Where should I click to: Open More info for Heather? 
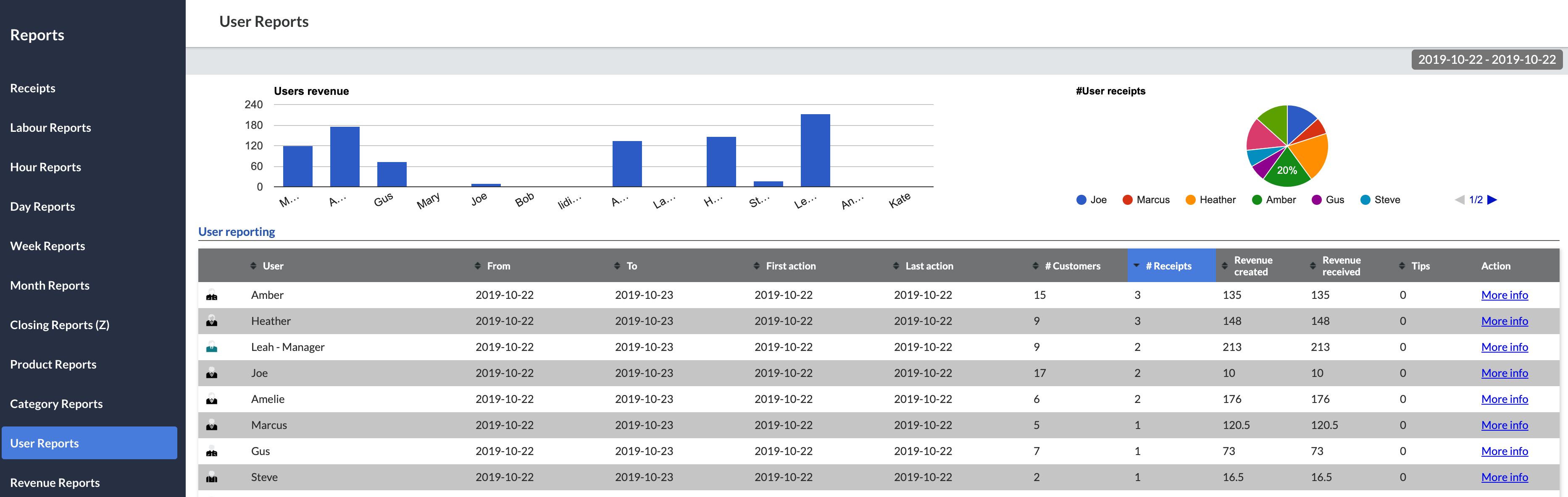[1504, 321]
